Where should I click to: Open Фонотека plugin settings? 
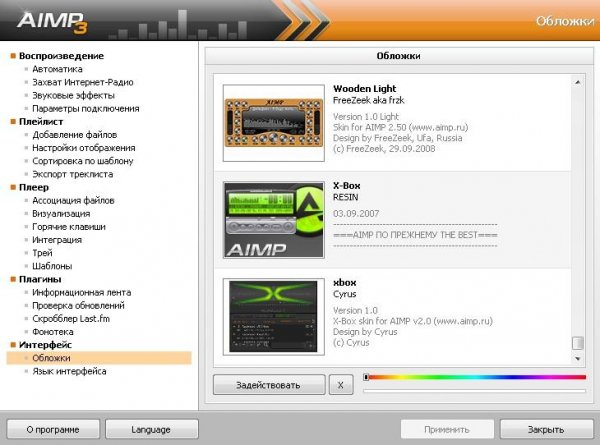pyautogui.click(x=53, y=332)
